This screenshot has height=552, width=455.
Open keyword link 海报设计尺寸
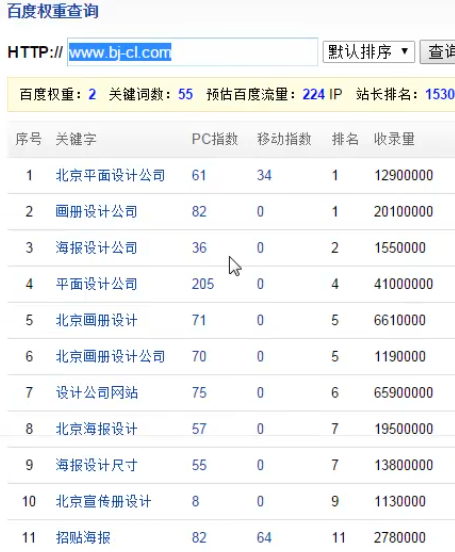point(96,465)
